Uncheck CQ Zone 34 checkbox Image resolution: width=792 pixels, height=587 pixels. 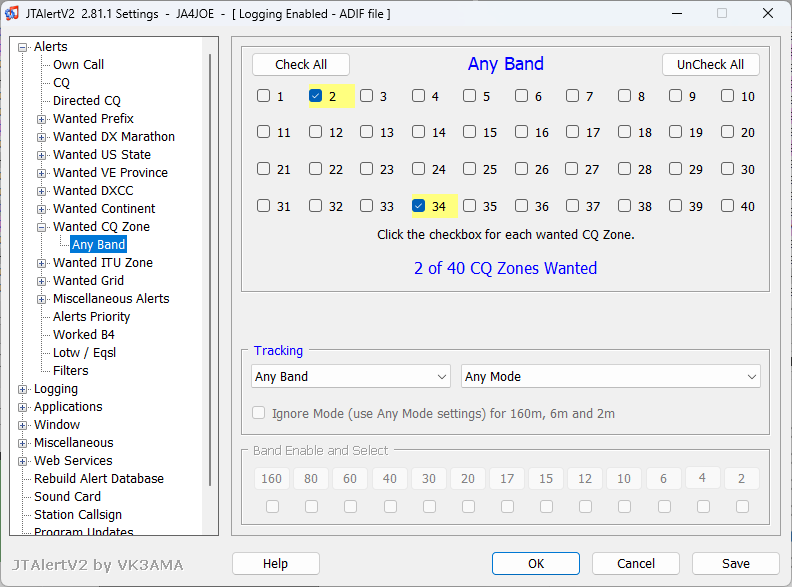418,206
